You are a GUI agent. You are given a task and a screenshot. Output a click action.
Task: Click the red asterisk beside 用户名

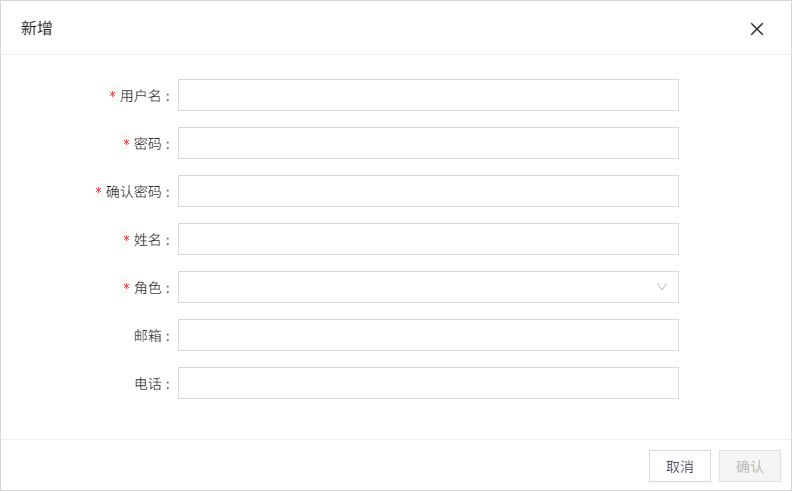(x=113, y=96)
